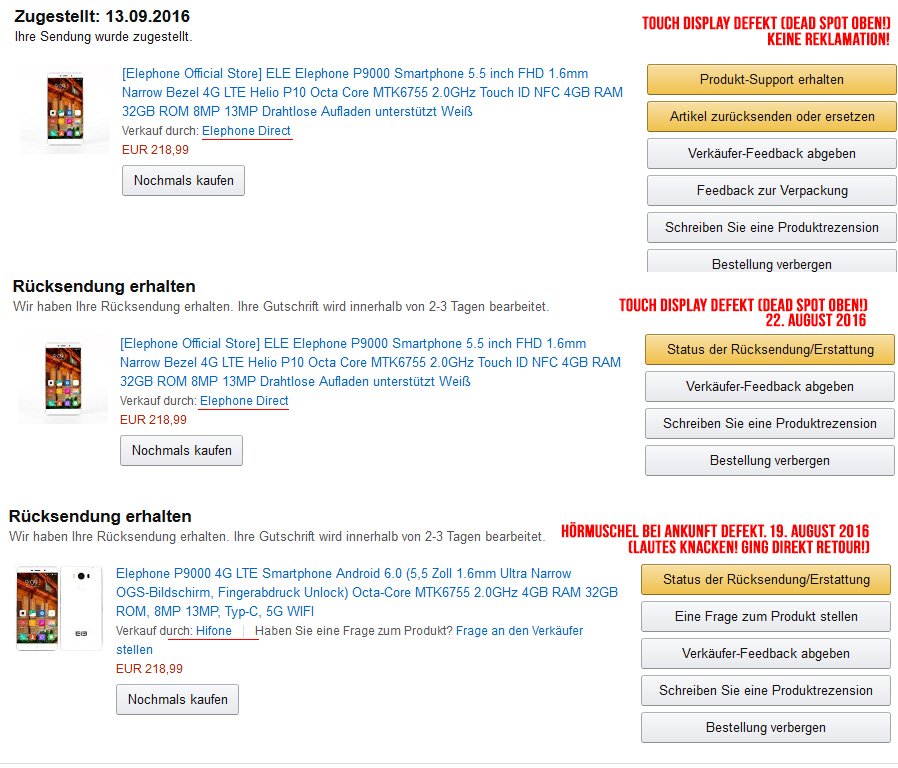
Task: Open the first order's Elephone P9000 product title link
Action: (371, 92)
